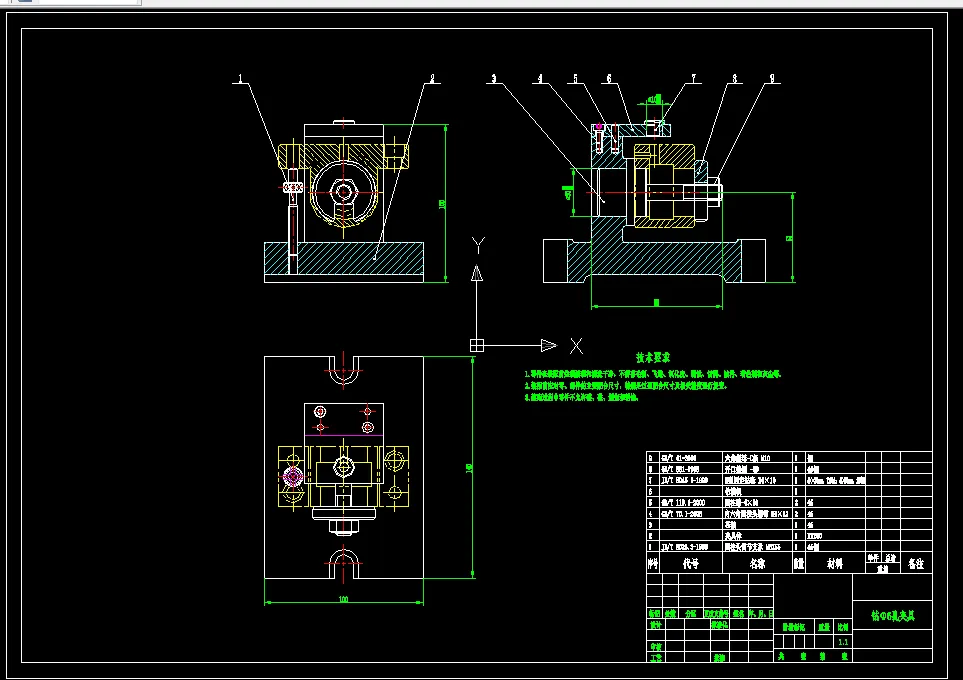The height and width of the screenshot is (680, 963).
Task: Pick the hexagon nut at the front view center
Action: [343, 192]
